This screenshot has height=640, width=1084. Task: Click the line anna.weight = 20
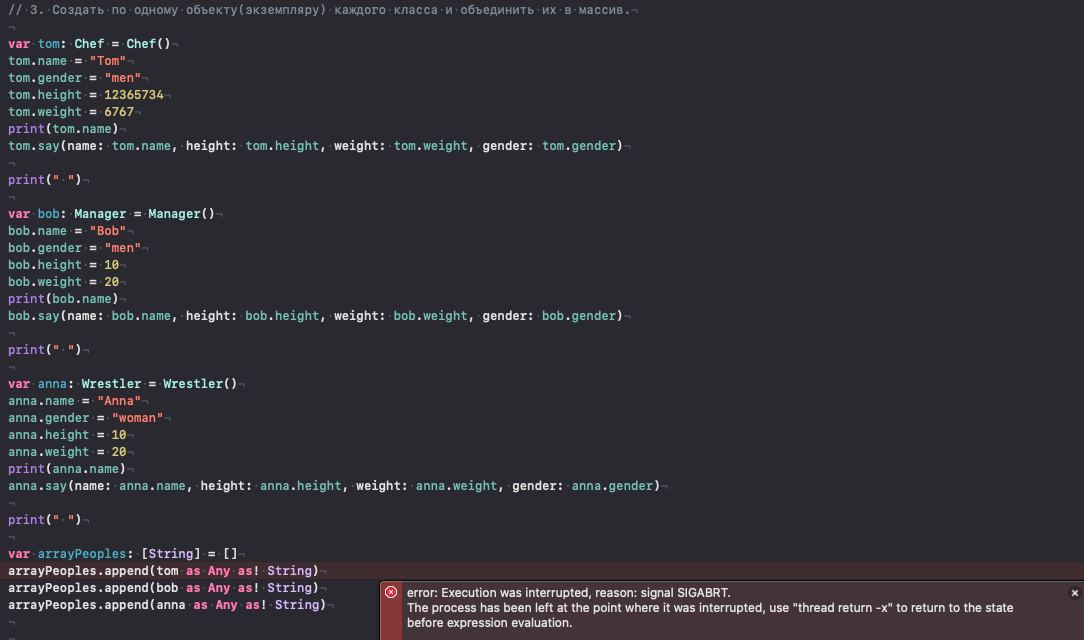(67, 452)
